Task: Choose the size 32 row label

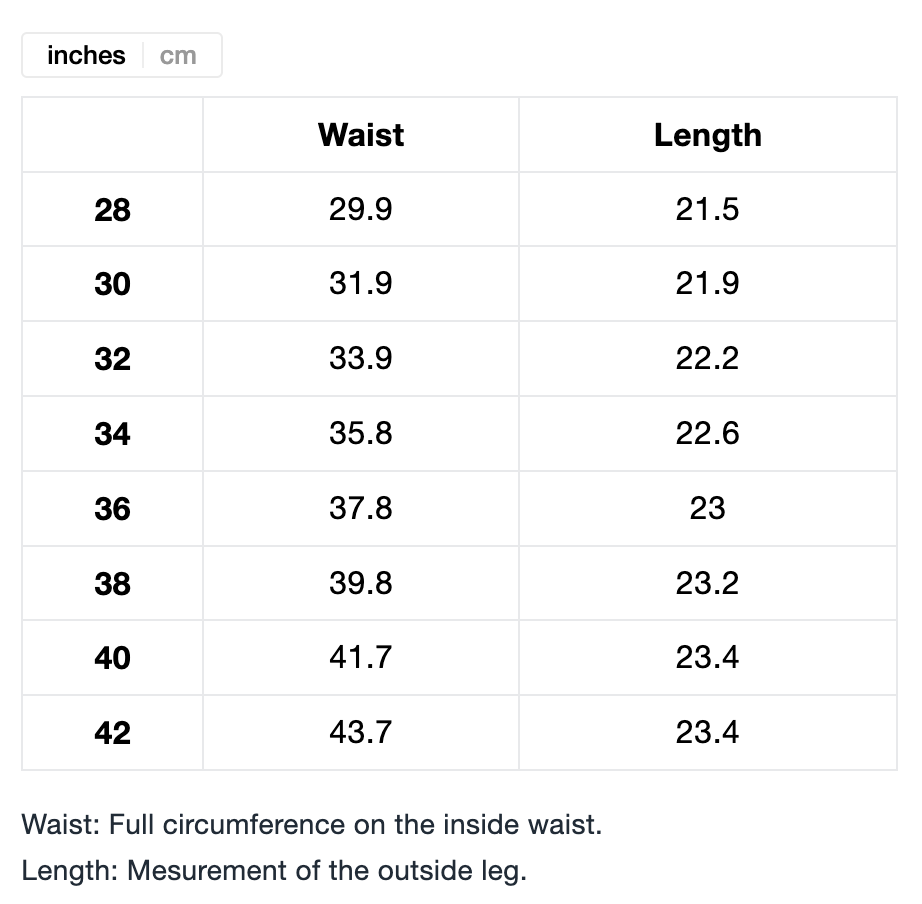Action: (x=112, y=359)
